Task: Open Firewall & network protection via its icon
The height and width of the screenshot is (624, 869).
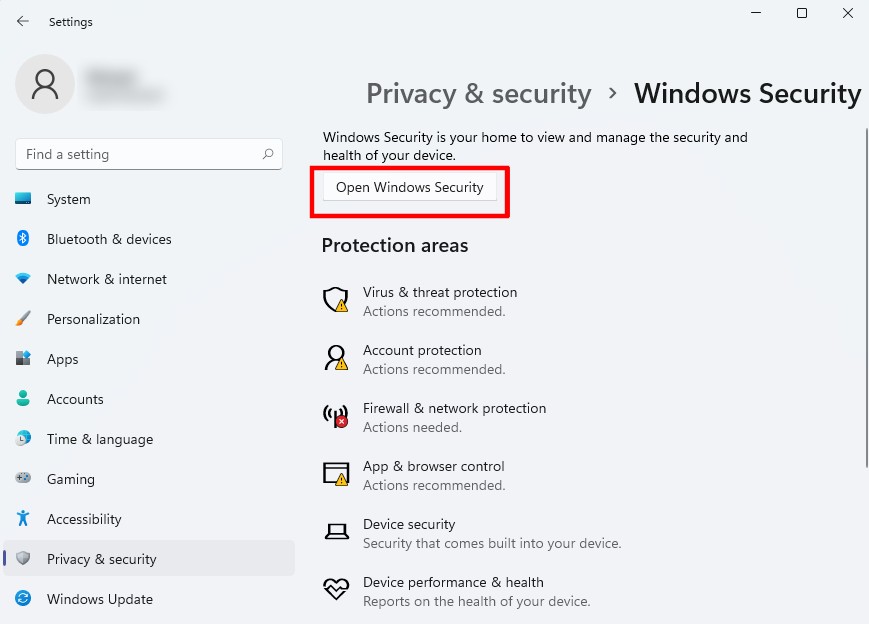Action: [335, 415]
